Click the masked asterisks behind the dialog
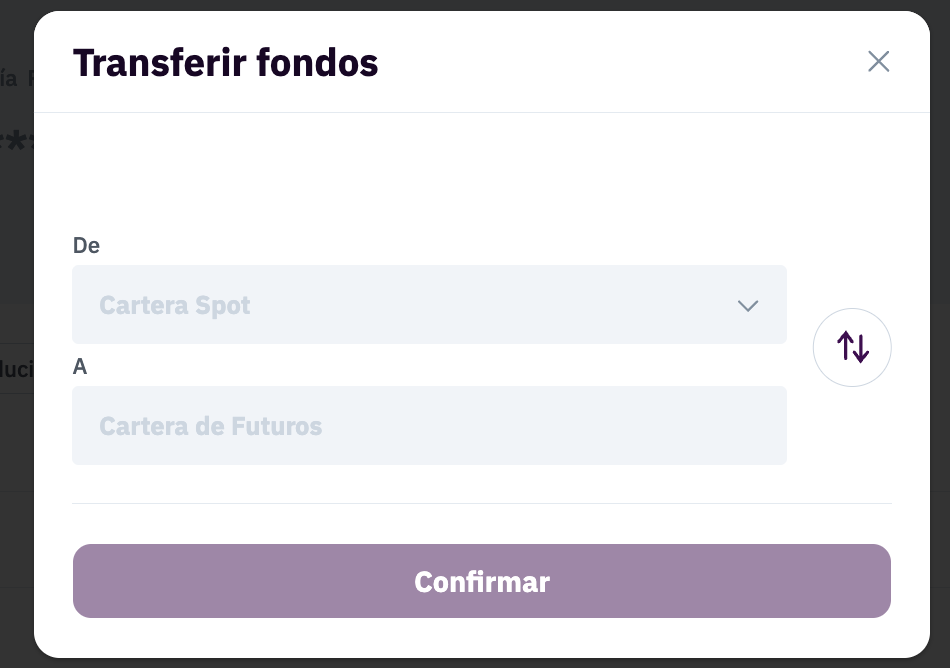Viewport: 950px width, 668px height. coord(17,143)
